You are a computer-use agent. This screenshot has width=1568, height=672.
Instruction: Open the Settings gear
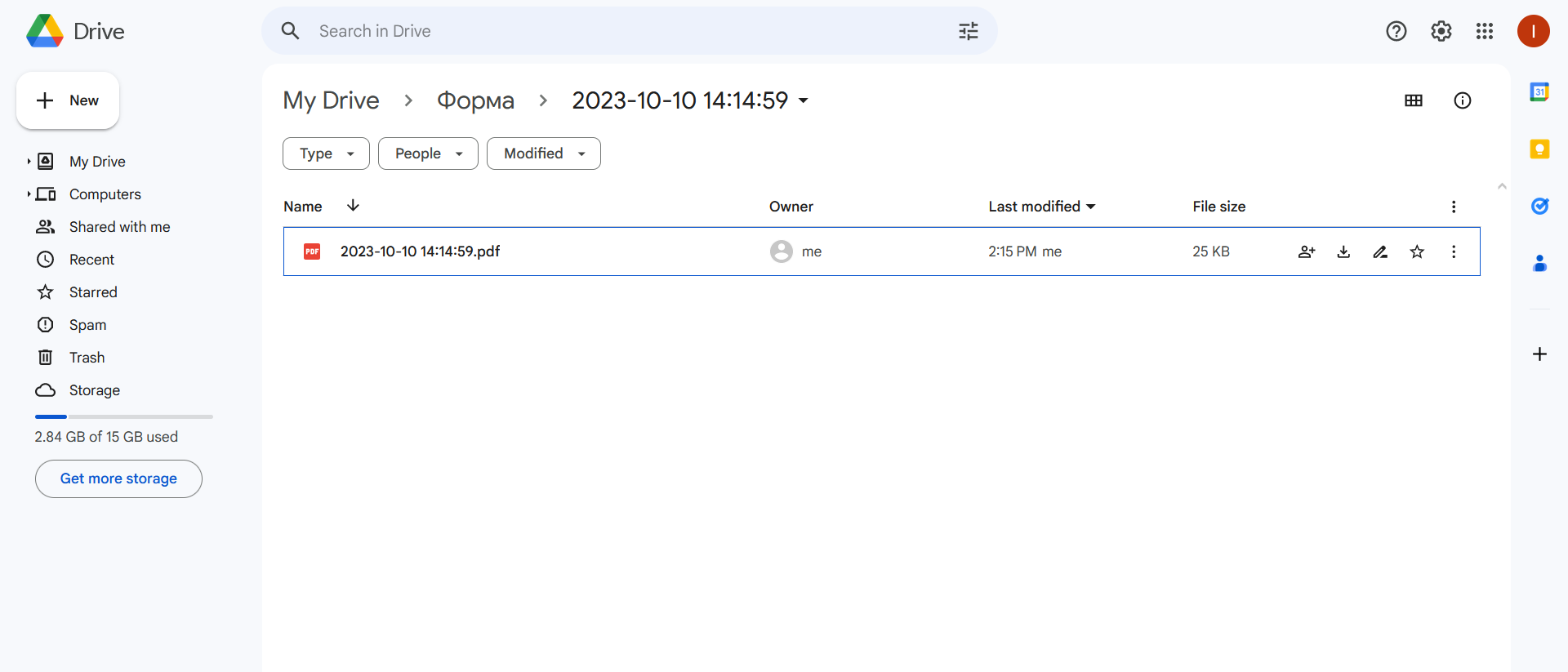[x=1441, y=31]
